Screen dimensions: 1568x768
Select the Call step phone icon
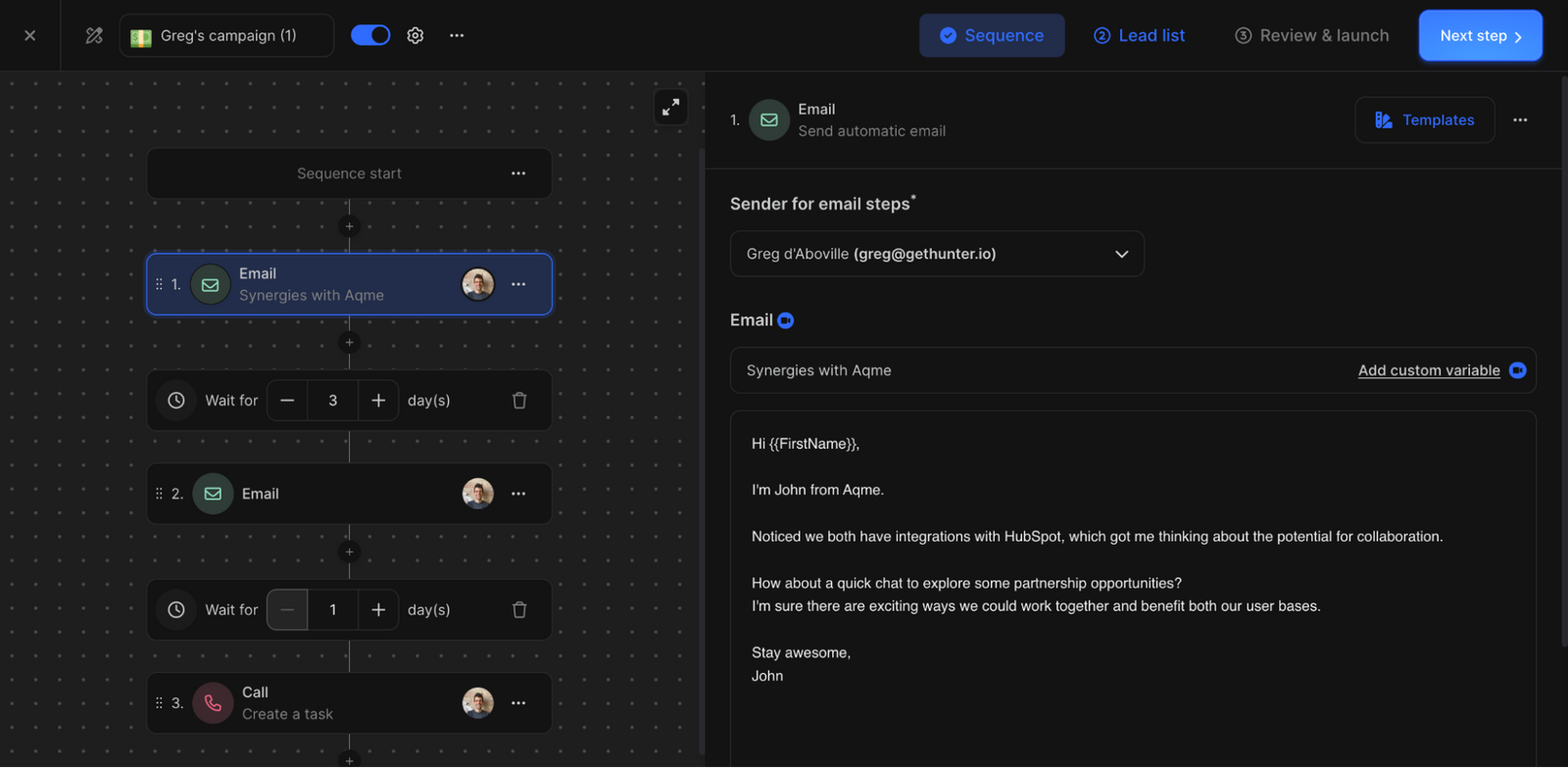pyautogui.click(x=213, y=703)
